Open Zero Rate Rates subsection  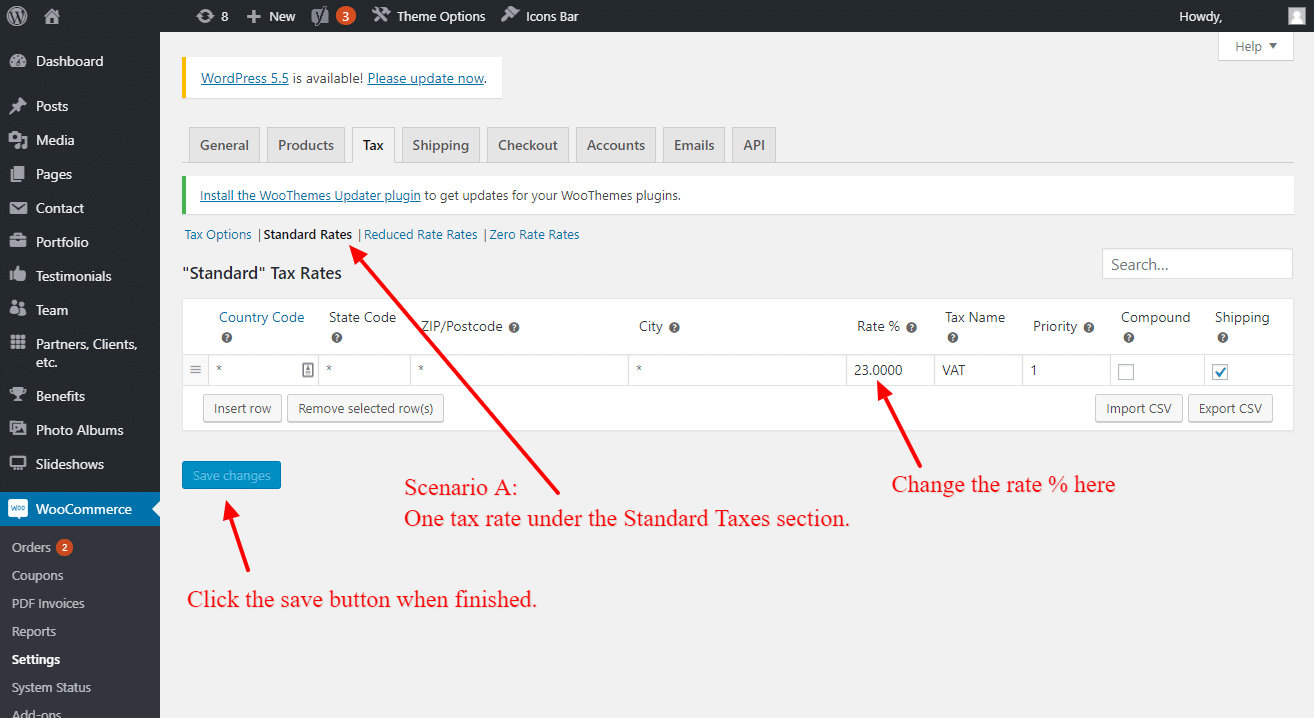point(534,235)
